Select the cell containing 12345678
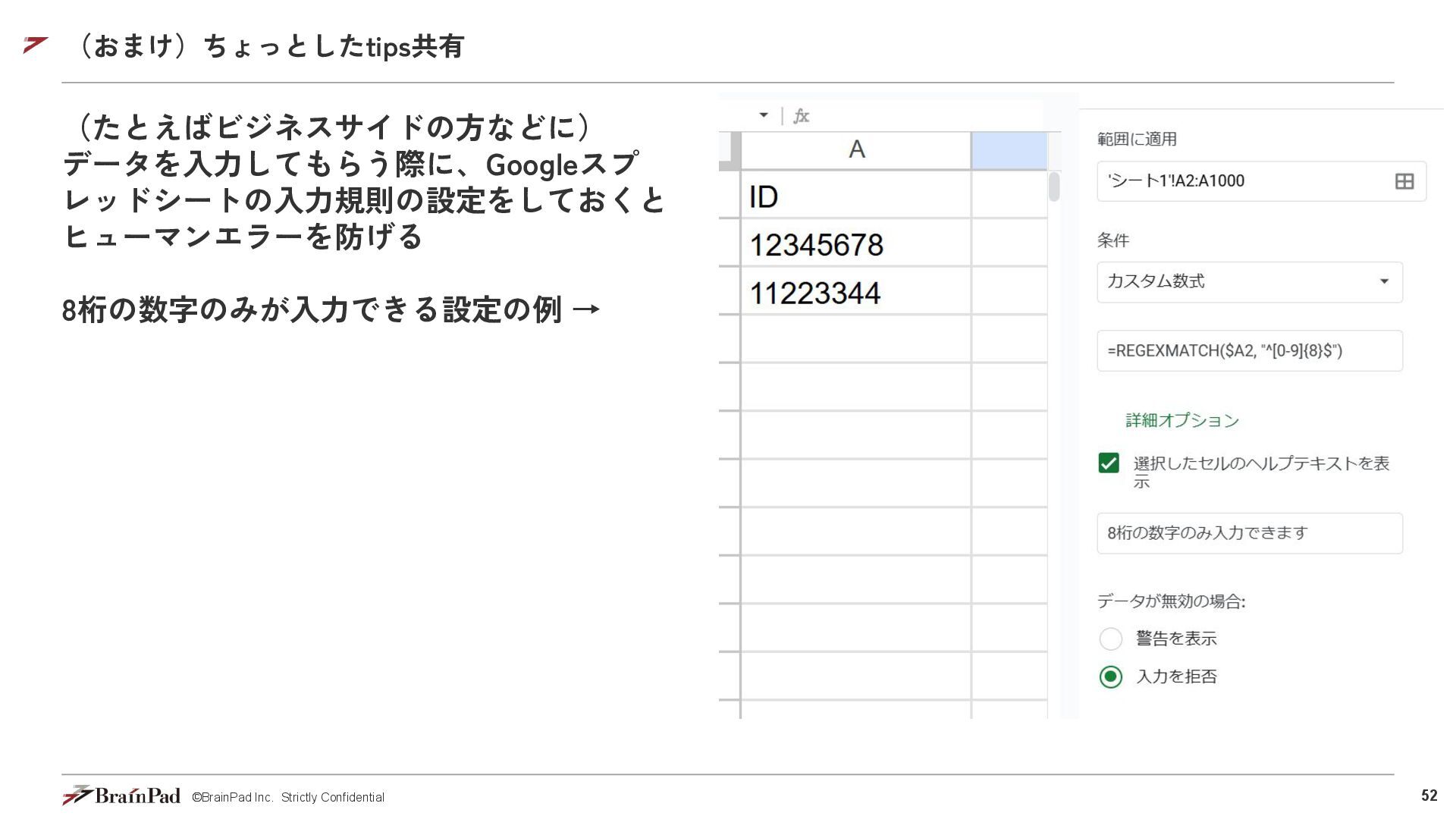This screenshot has width=1456, height=819. 855,244
